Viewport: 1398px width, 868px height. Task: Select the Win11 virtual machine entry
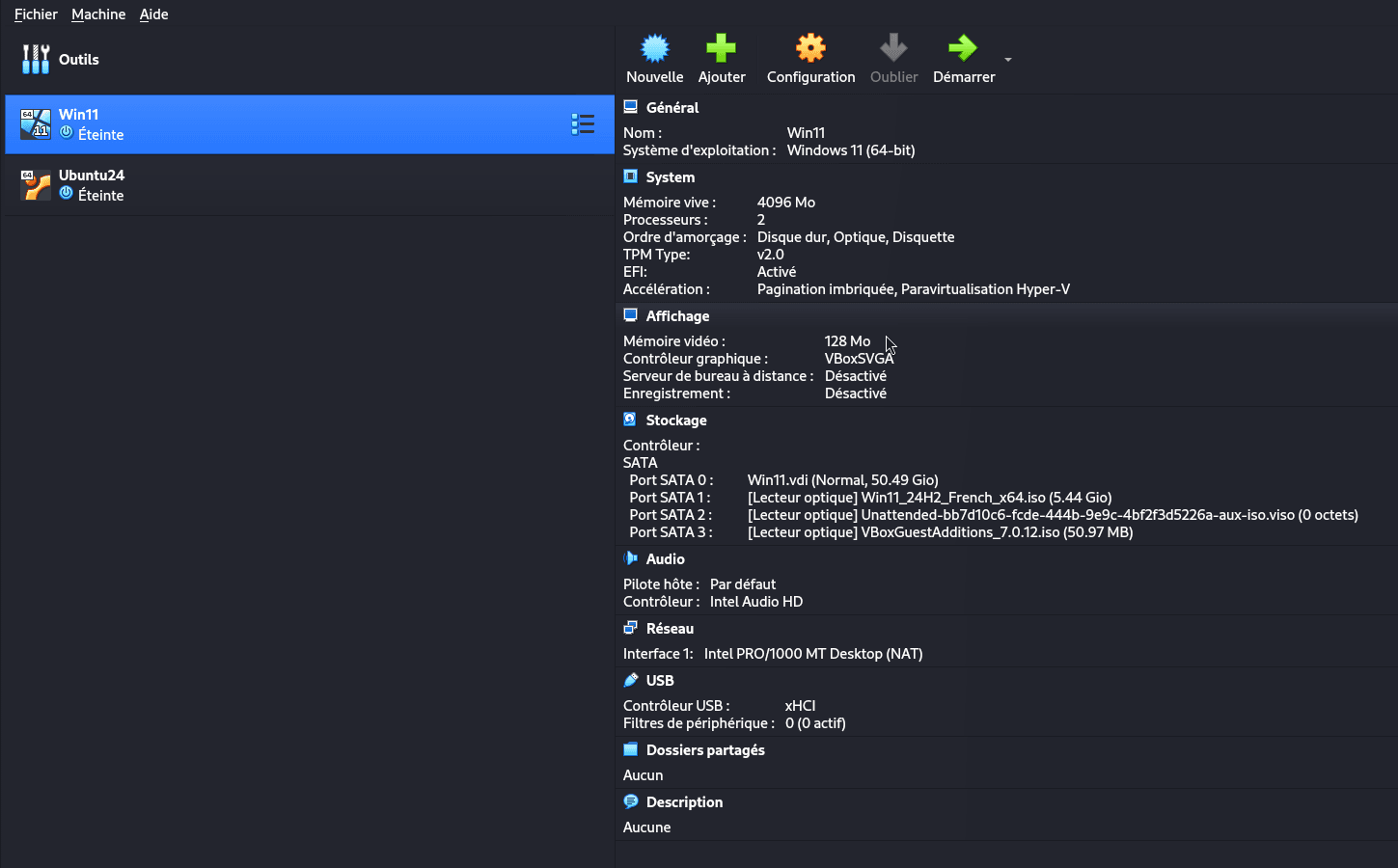(310, 124)
